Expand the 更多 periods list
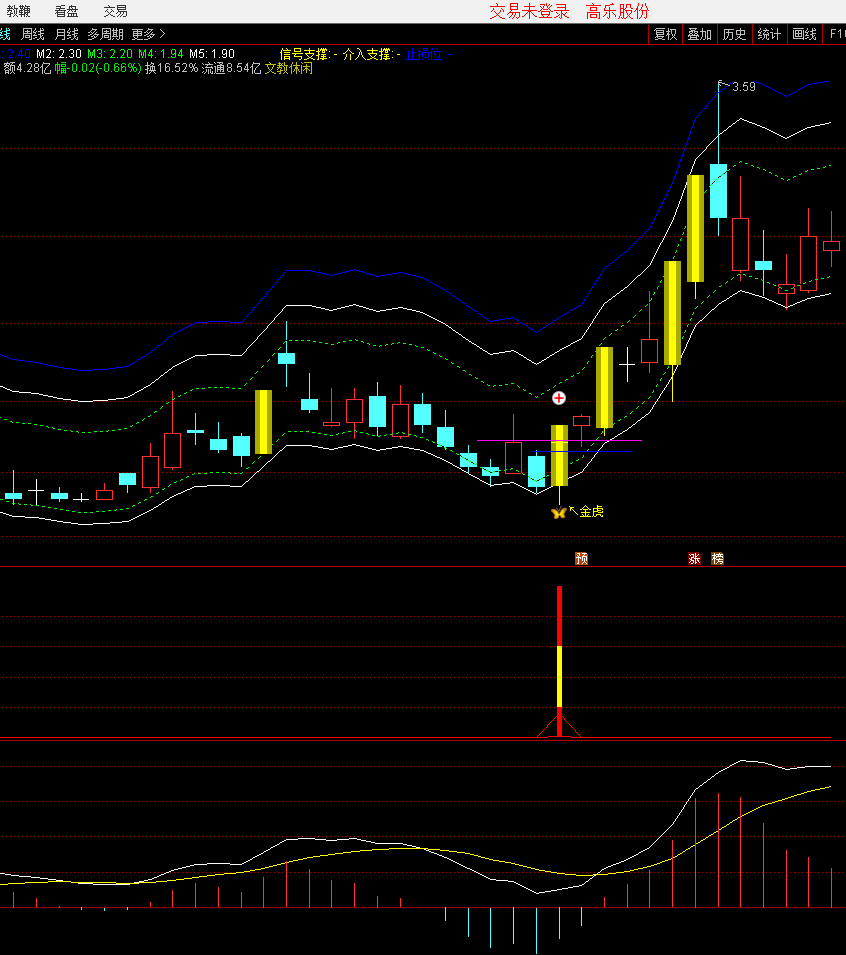The height and width of the screenshot is (955, 846). [x=148, y=34]
